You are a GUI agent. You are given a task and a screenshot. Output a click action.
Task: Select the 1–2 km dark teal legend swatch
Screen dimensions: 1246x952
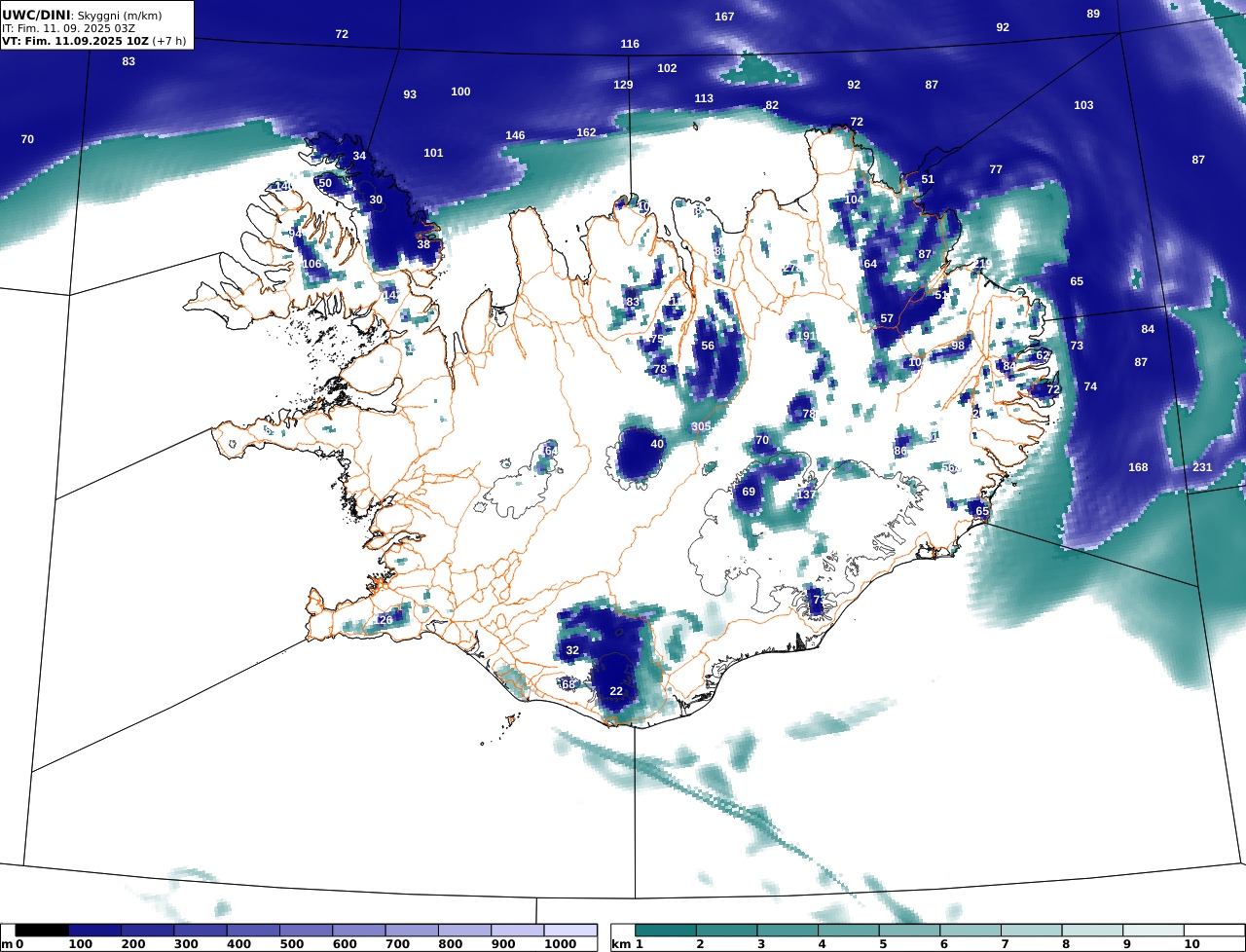[x=666, y=931]
